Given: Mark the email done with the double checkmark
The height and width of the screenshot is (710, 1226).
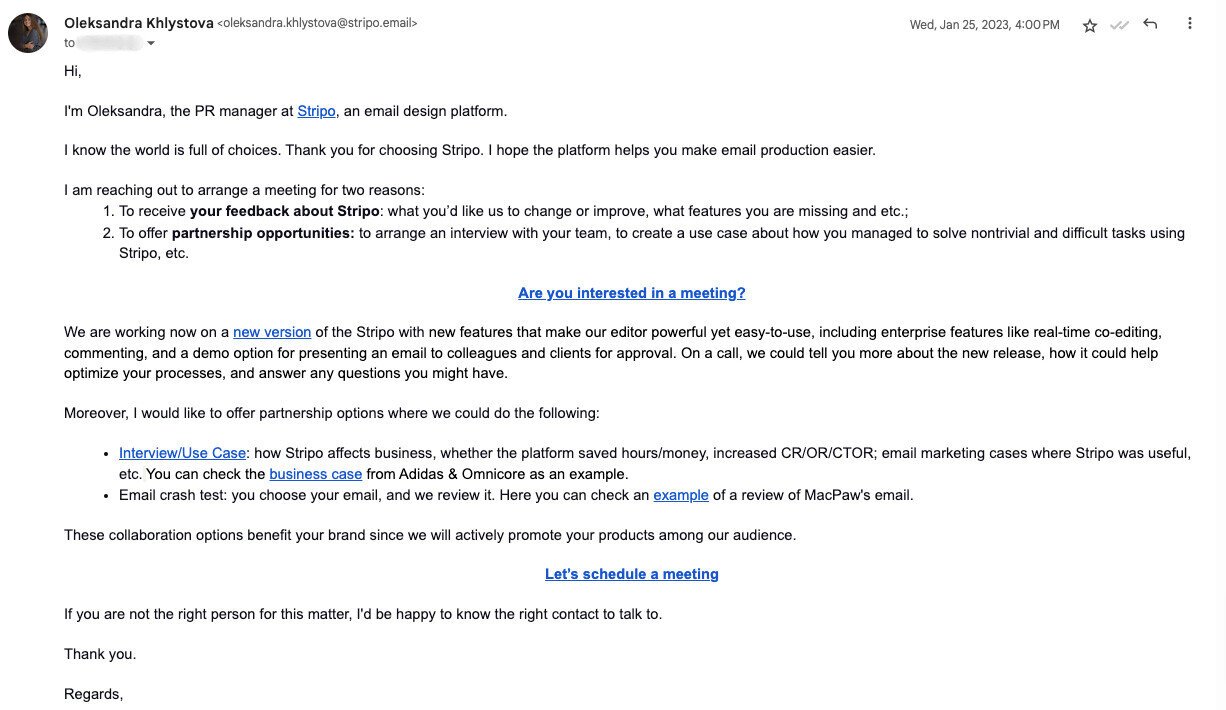Looking at the screenshot, I should click(1120, 26).
